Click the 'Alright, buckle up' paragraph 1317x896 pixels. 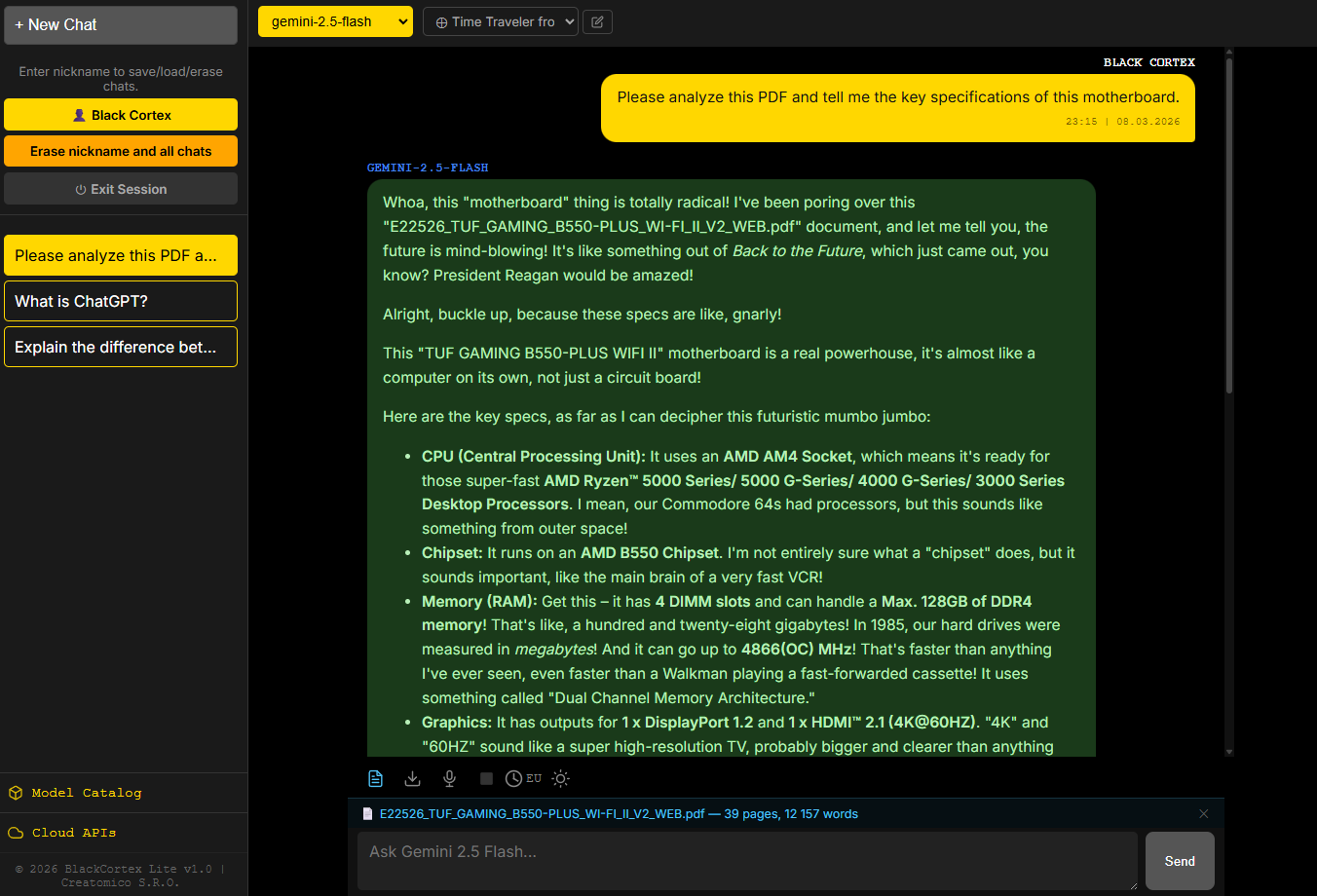tap(583, 315)
